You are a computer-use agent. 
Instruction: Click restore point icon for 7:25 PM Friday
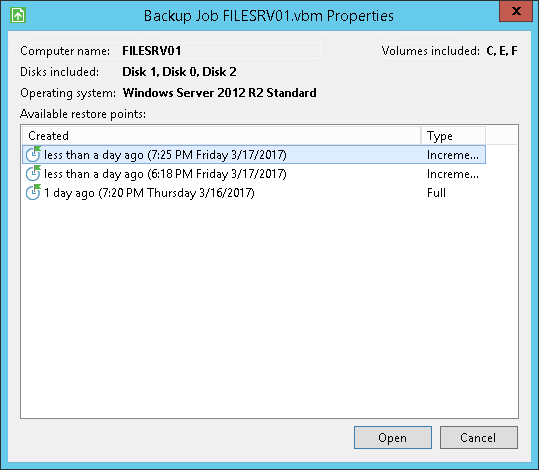point(33,154)
